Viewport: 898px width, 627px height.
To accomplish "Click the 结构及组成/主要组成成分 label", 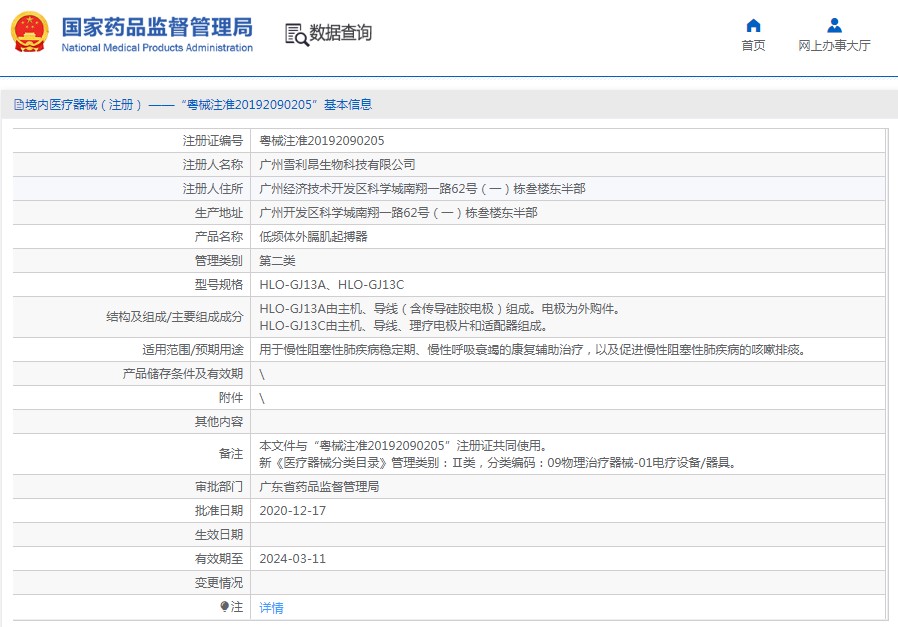I will click(175, 317).
